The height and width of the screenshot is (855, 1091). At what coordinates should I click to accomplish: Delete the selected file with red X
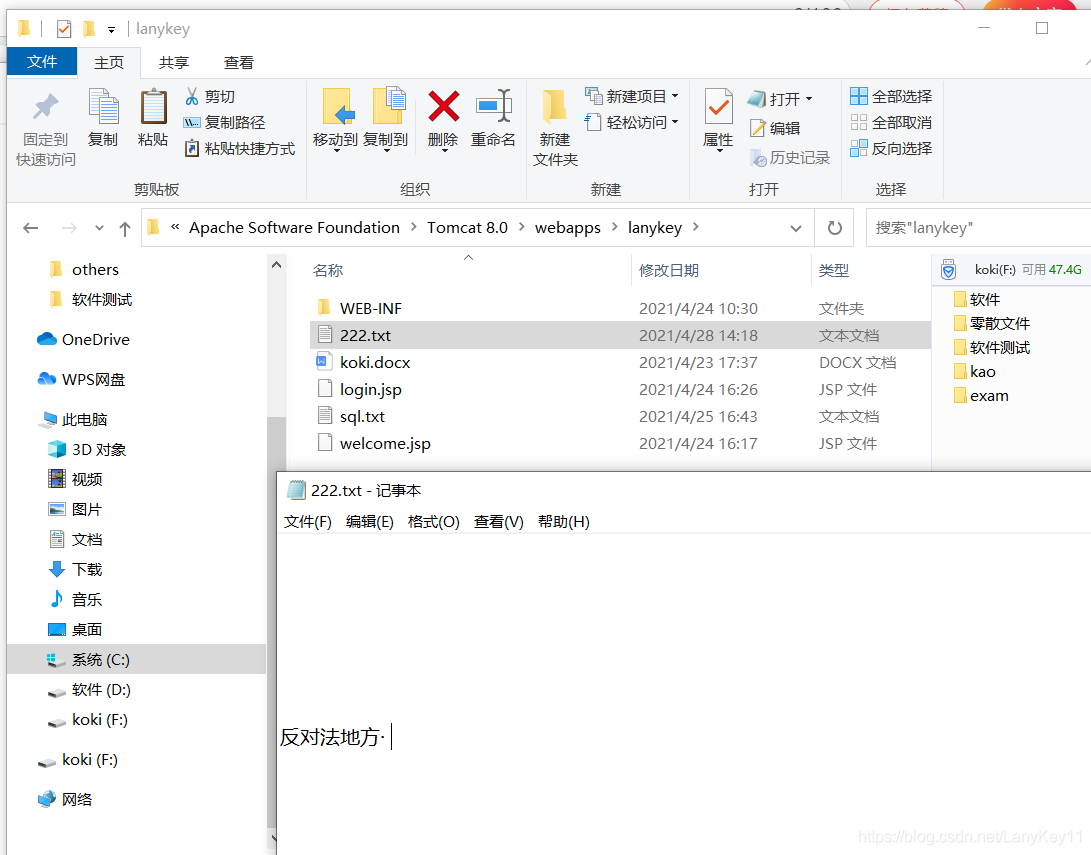tap(443, 120)
